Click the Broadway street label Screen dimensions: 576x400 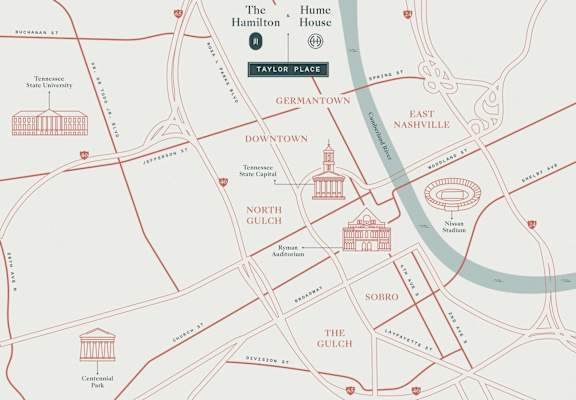pos(308,294)
